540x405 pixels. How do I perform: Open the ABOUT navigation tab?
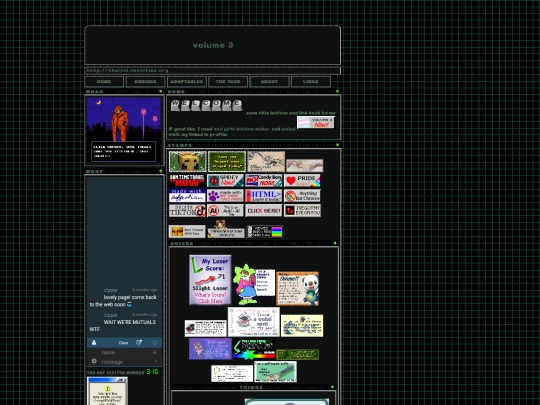[x=269, y=82]
